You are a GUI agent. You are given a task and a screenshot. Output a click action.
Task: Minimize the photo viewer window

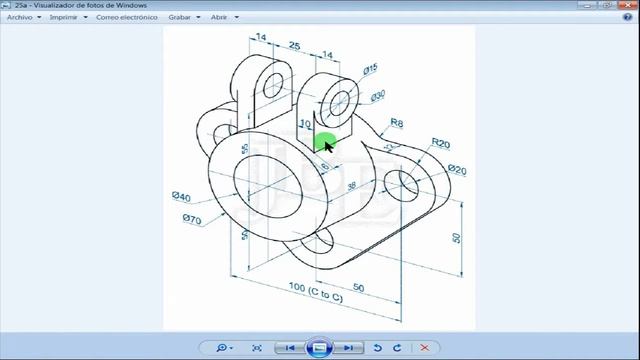[x=587, y=5]
